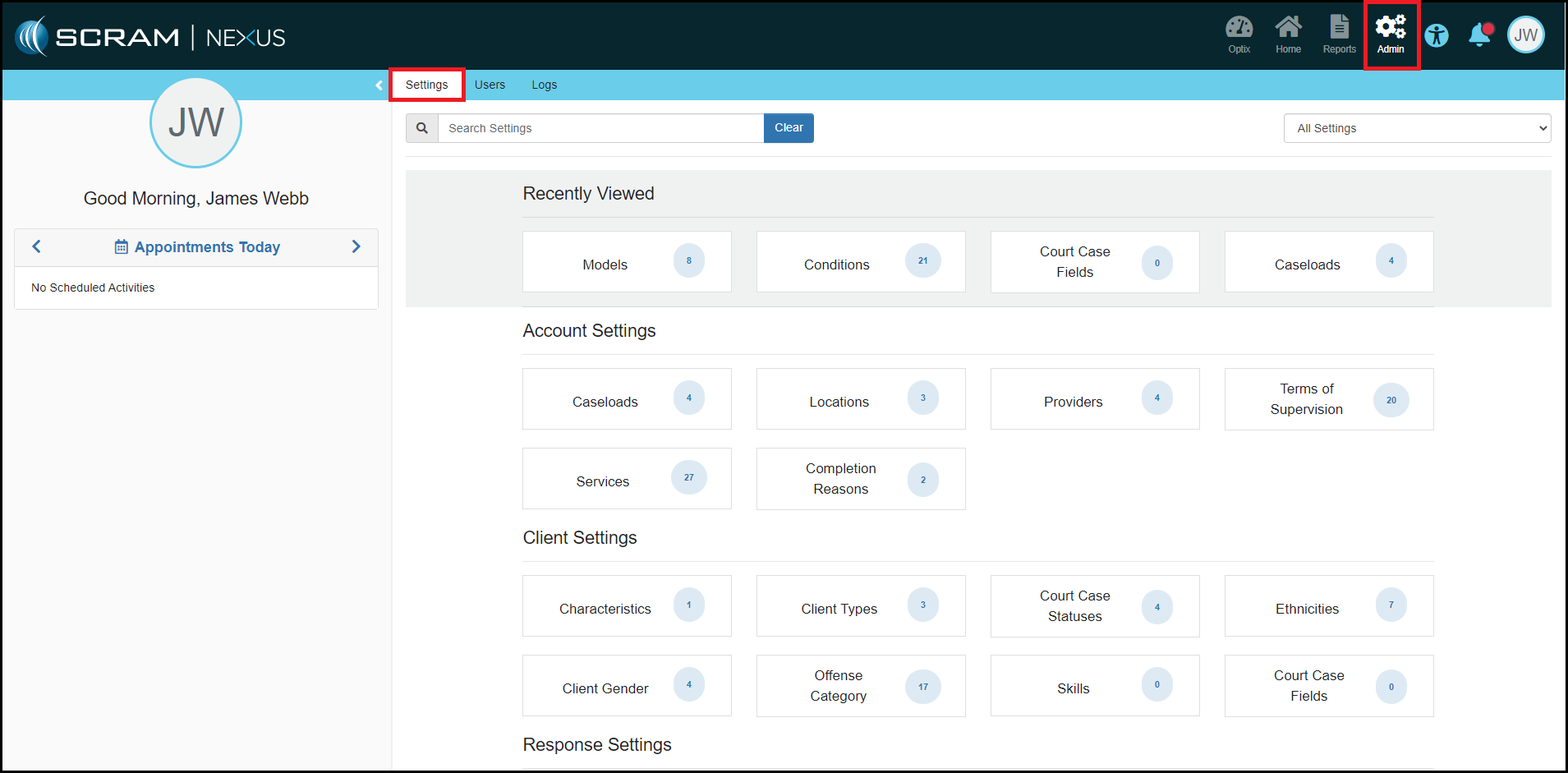Open the Reports icon
Screen dimensions: 1568x773
point(1339,35)
